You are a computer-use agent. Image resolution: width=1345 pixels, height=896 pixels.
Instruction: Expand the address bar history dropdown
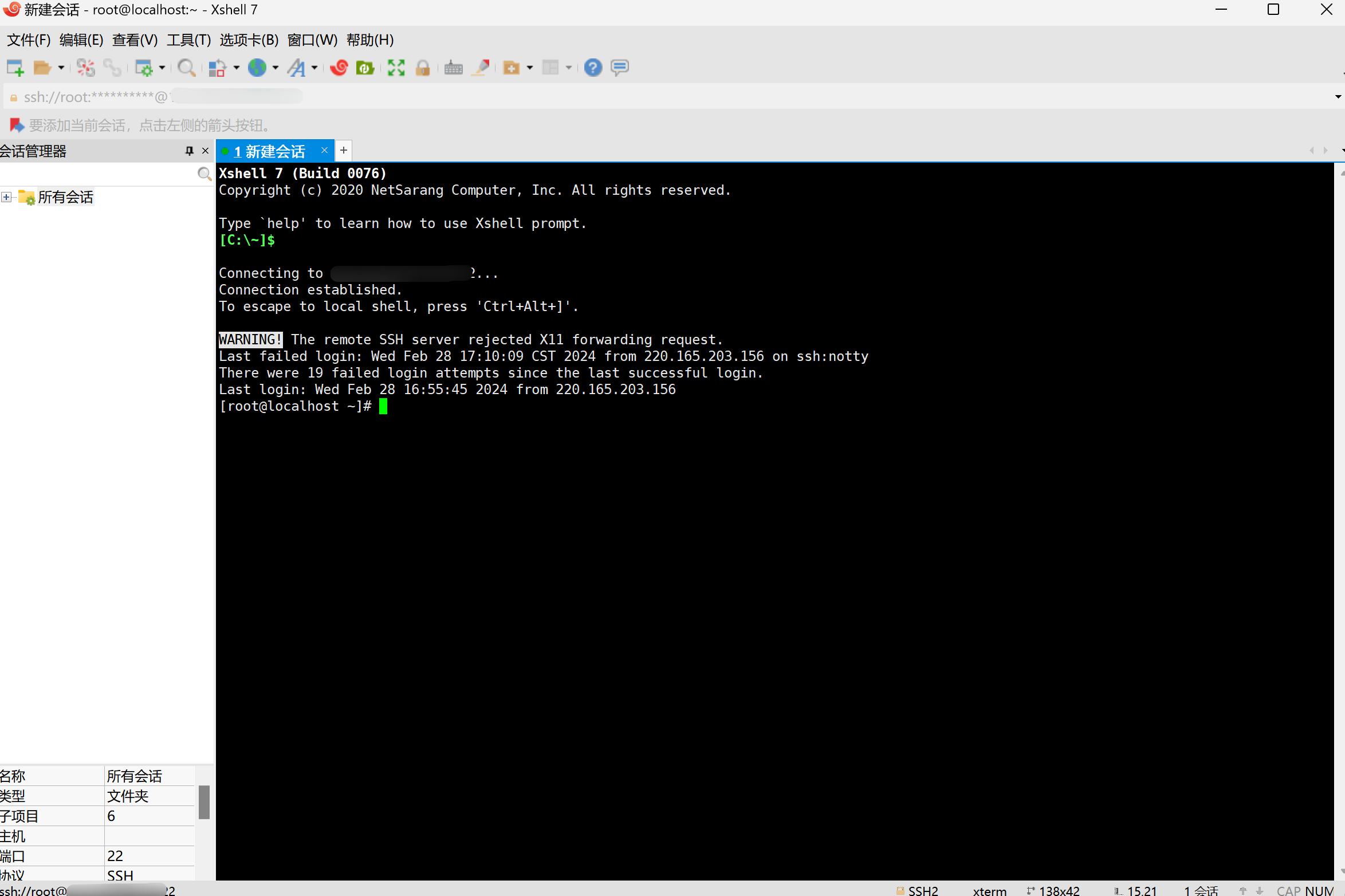(x=1338, y=97)
